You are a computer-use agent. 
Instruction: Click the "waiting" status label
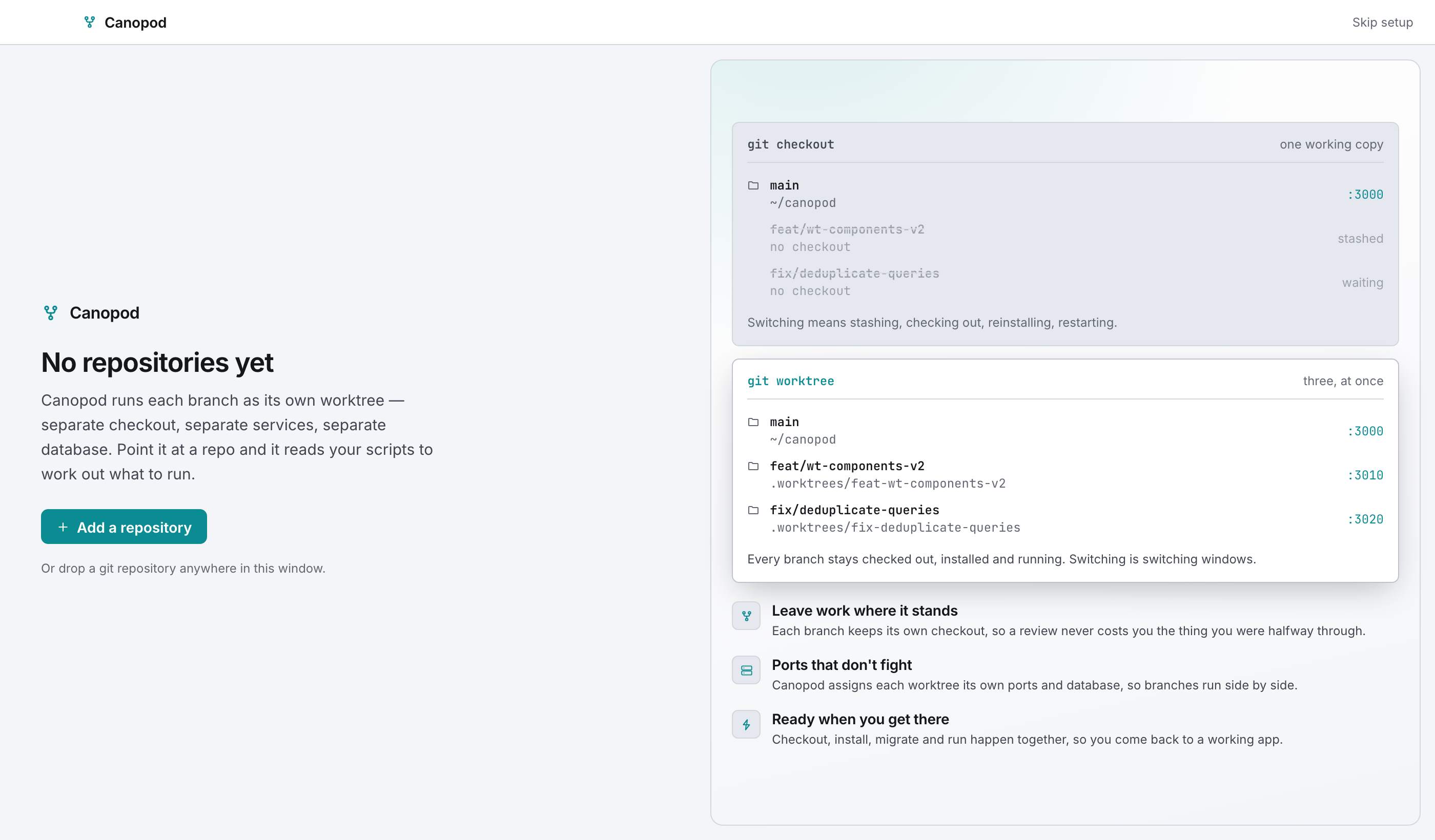1363,283
